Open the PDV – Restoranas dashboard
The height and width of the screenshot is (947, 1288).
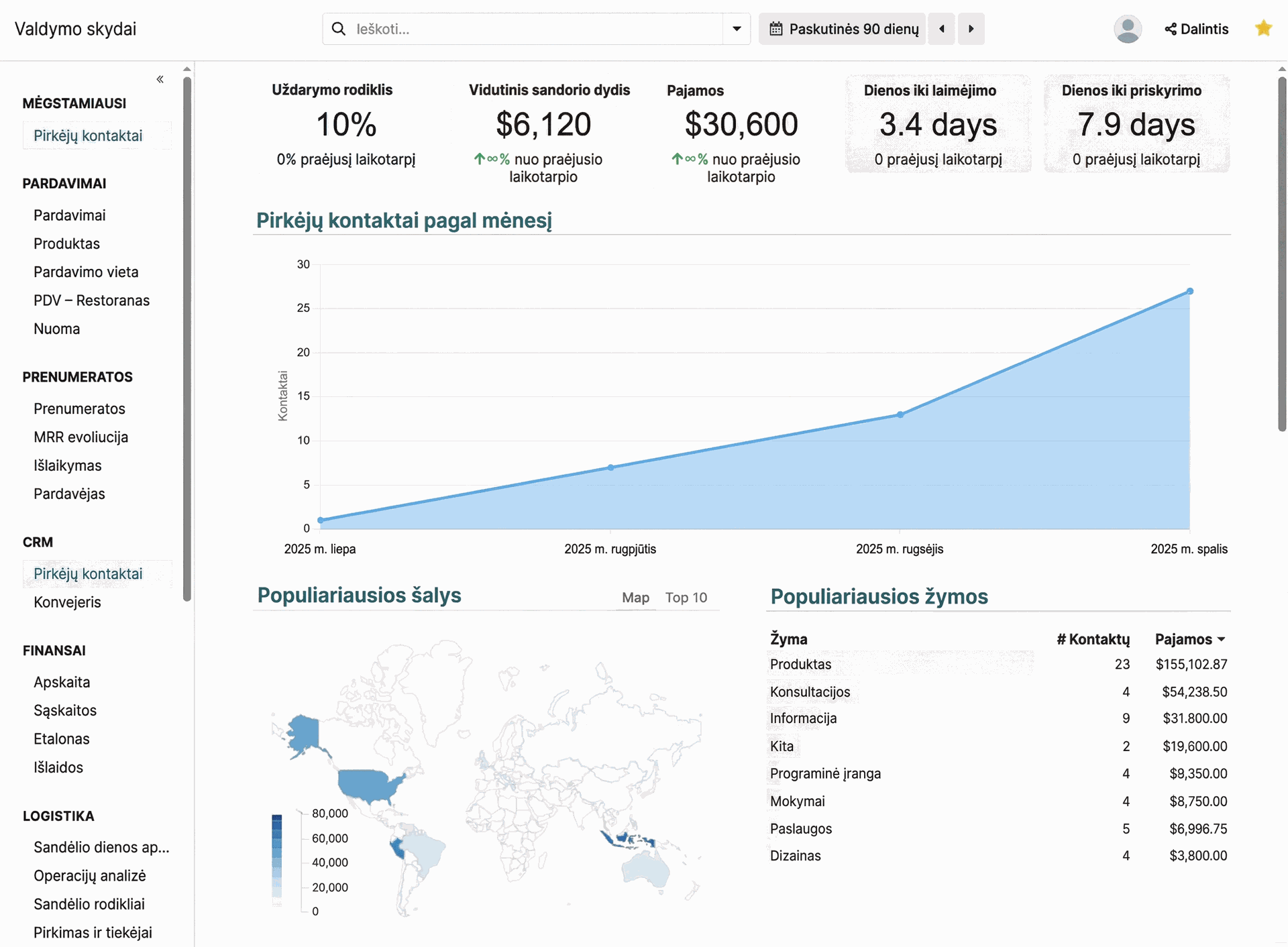click(x=91, y=300)
